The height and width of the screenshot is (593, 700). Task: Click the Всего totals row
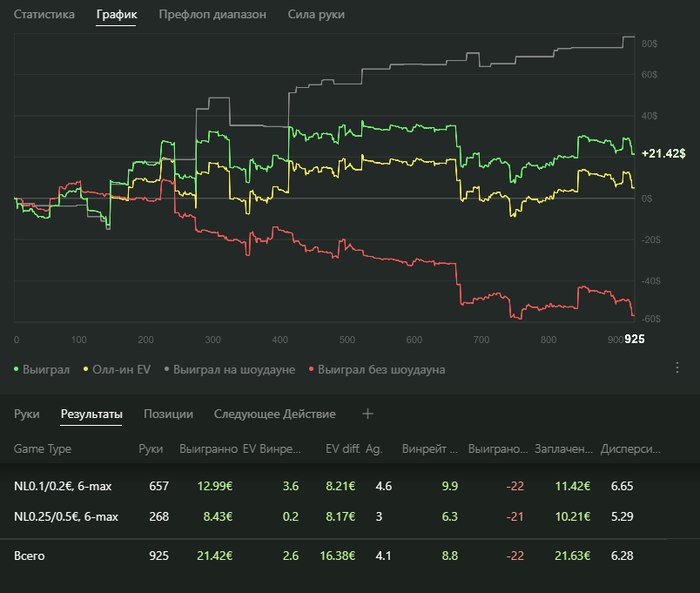pos(28,555)
